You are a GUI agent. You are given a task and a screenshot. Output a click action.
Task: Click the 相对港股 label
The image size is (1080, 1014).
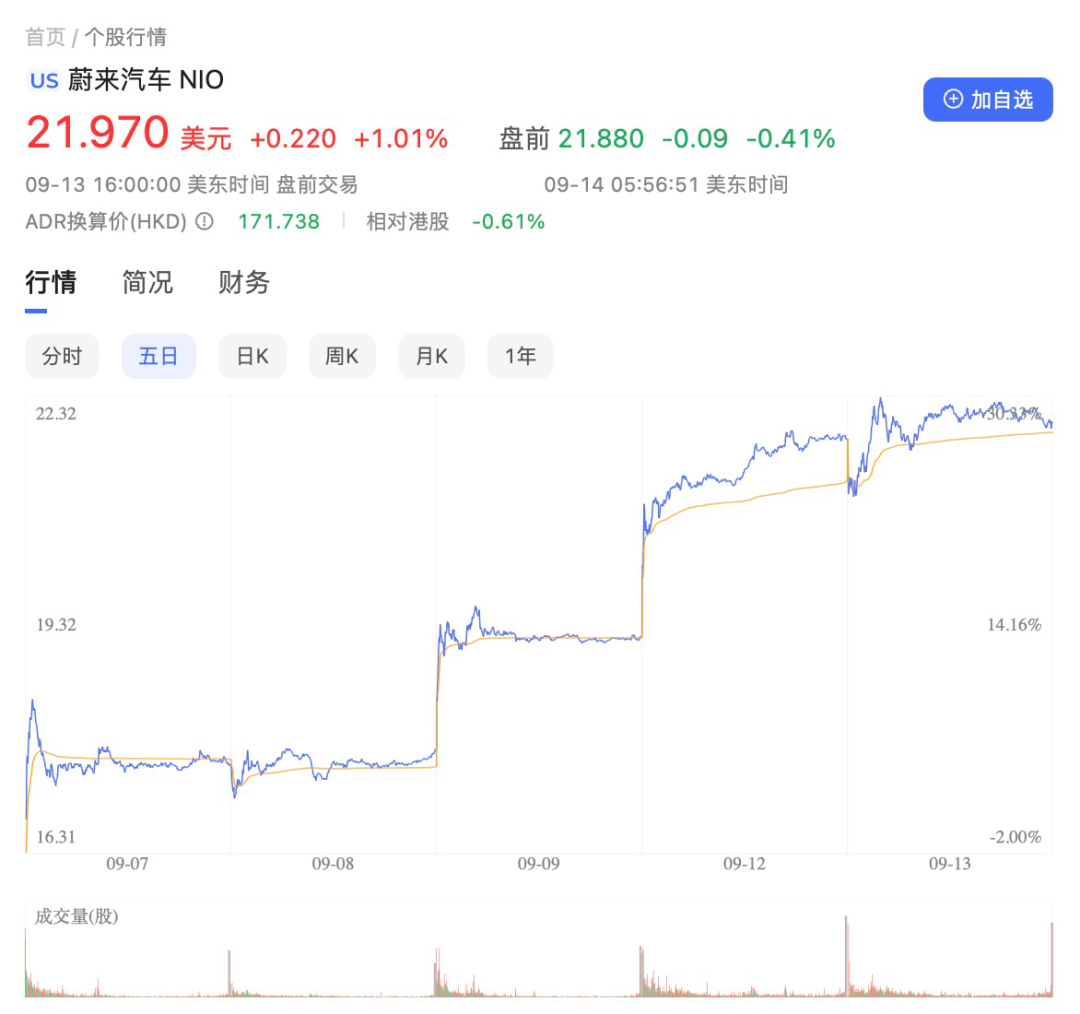[408, 221]
